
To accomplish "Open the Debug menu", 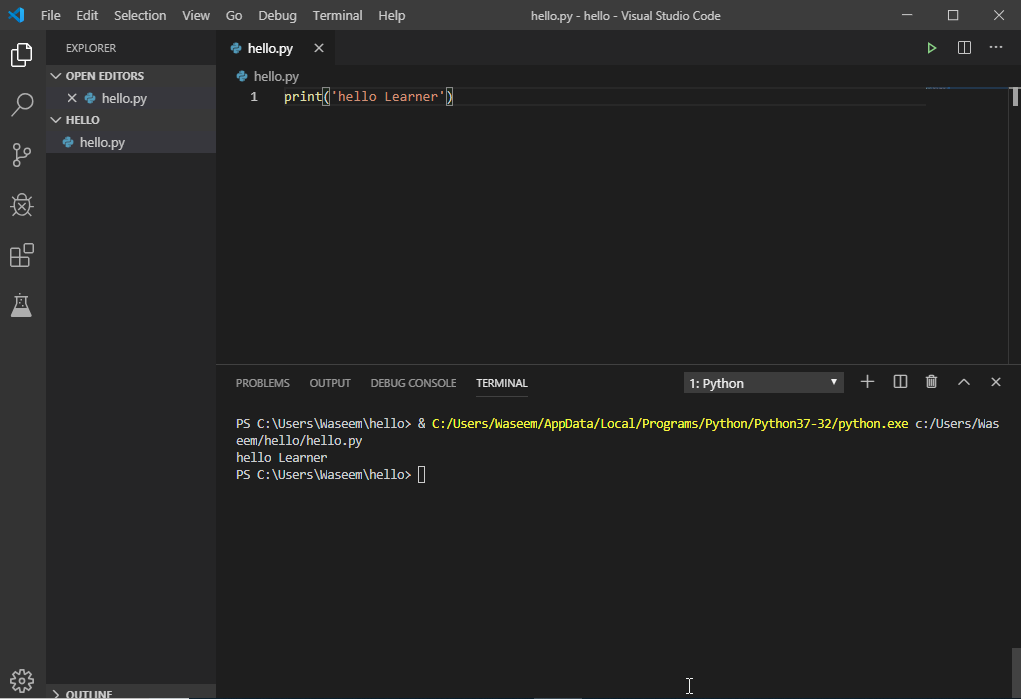I will tap(277, 15).
